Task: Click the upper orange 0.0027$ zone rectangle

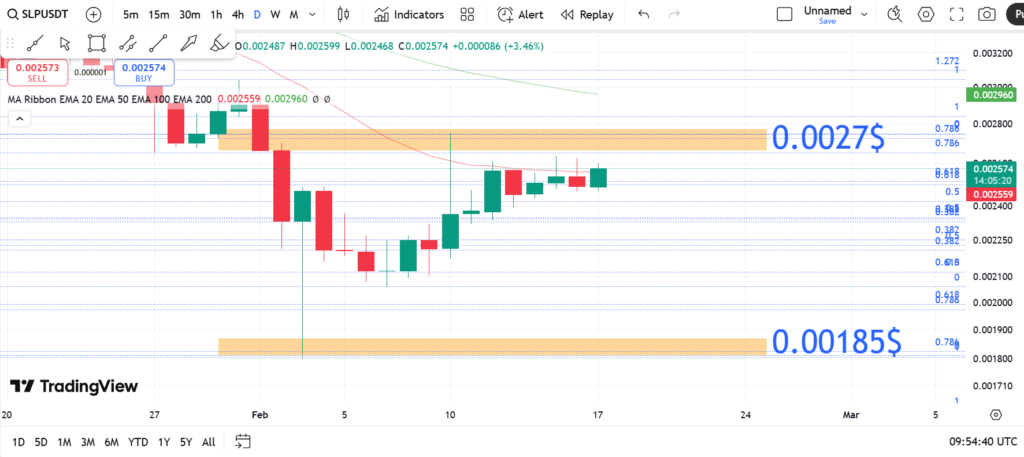Action: pyautogui.click(x=492, y=139)
